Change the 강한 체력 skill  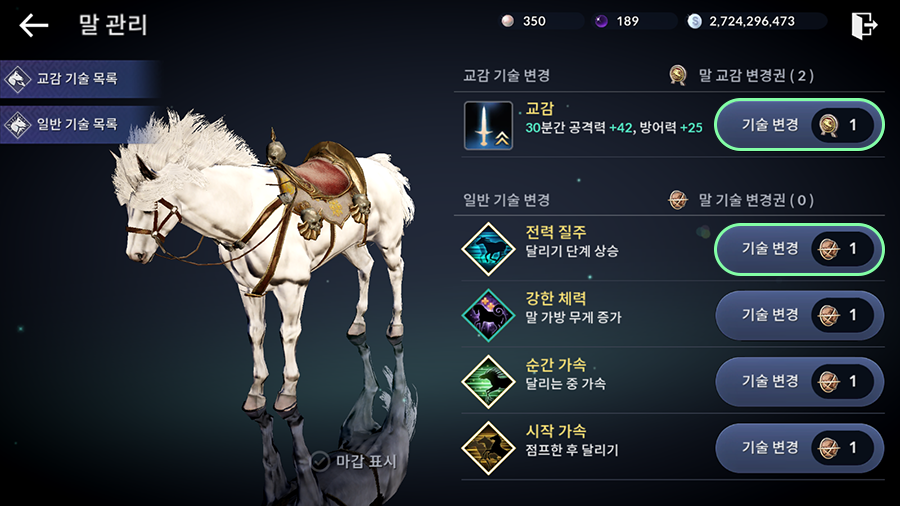(x=799, y=316)
